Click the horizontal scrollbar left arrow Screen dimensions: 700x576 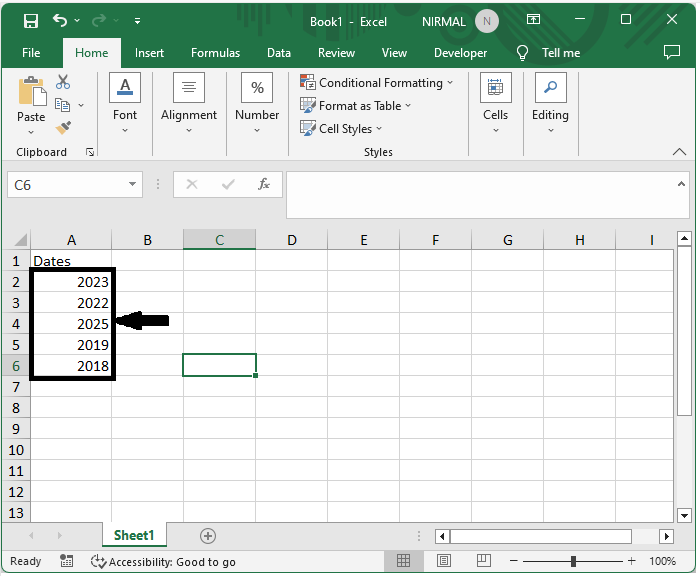[442, 536]
